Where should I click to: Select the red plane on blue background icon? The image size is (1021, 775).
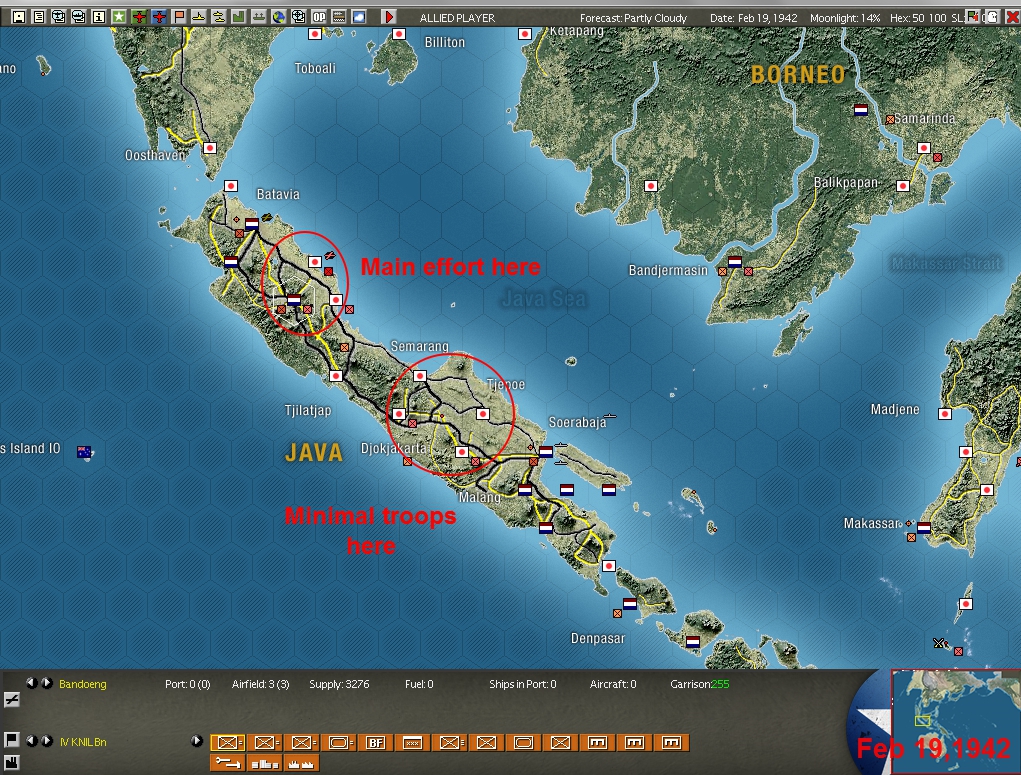(159, 17)
